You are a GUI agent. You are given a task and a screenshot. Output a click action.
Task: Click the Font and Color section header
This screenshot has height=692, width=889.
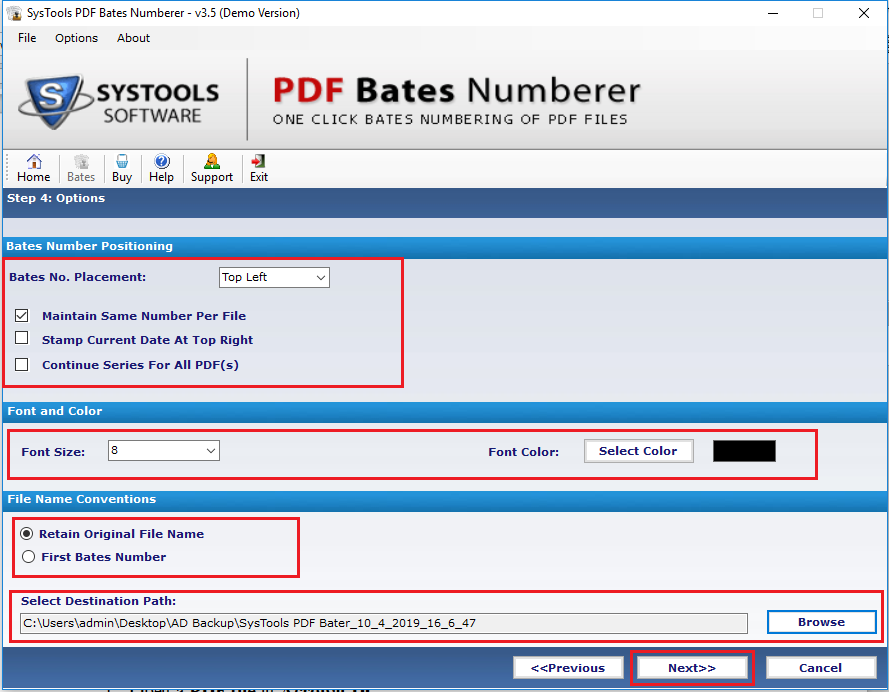pyautogui.click(x=55, y=411)
